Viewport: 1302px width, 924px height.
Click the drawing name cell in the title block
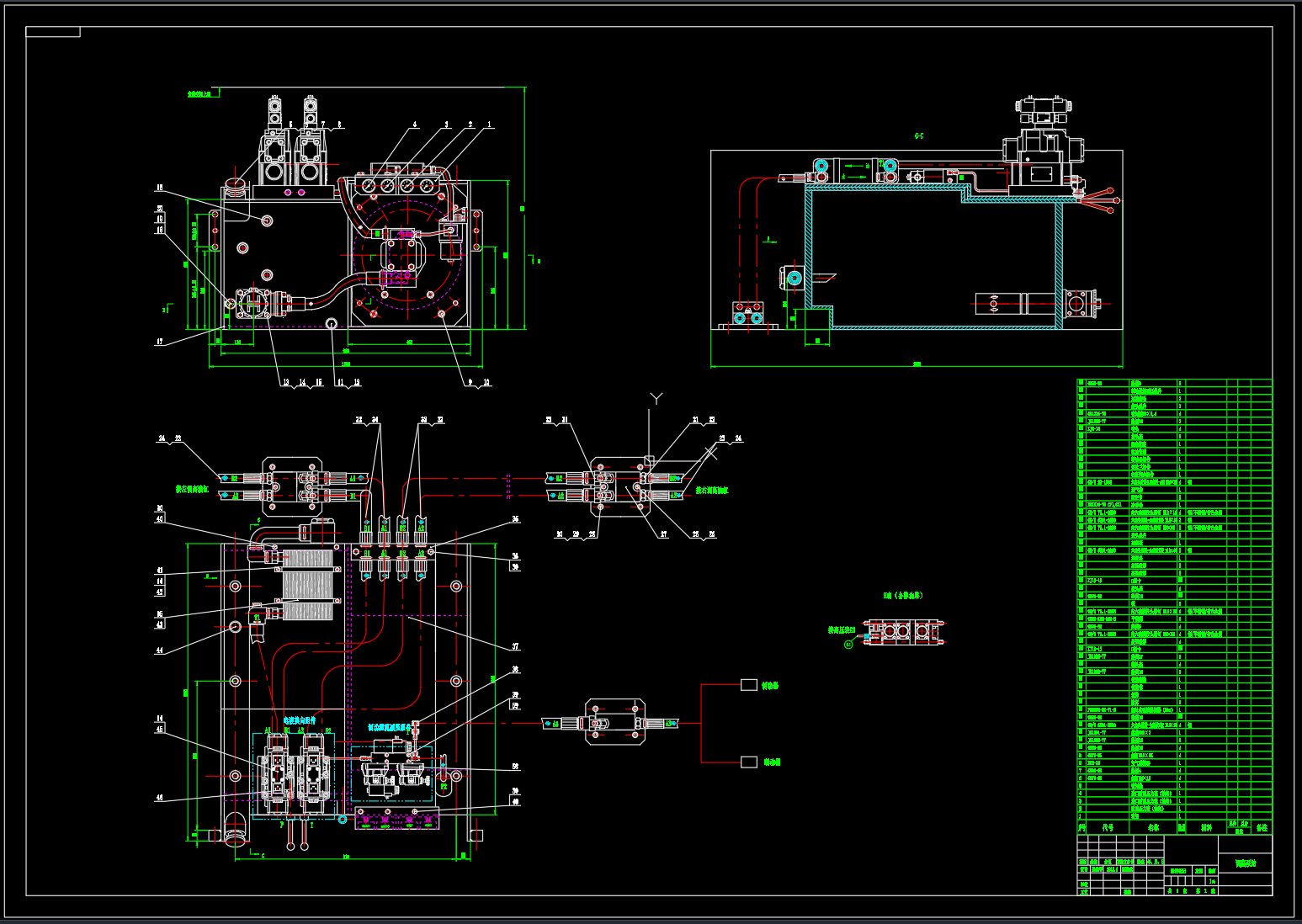coord(1246,863)
